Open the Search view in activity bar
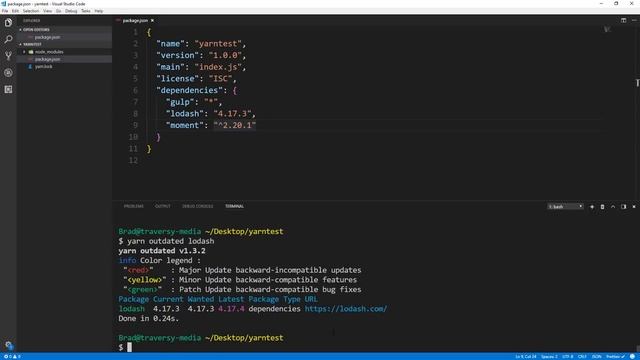The image size is (640, 360). [x=8, y=40]
